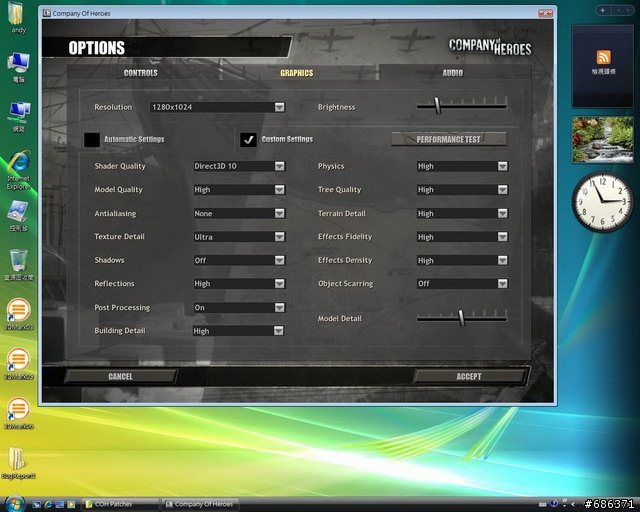Click the Accept button
640x512 pixels.
click(x=469, y=376)
